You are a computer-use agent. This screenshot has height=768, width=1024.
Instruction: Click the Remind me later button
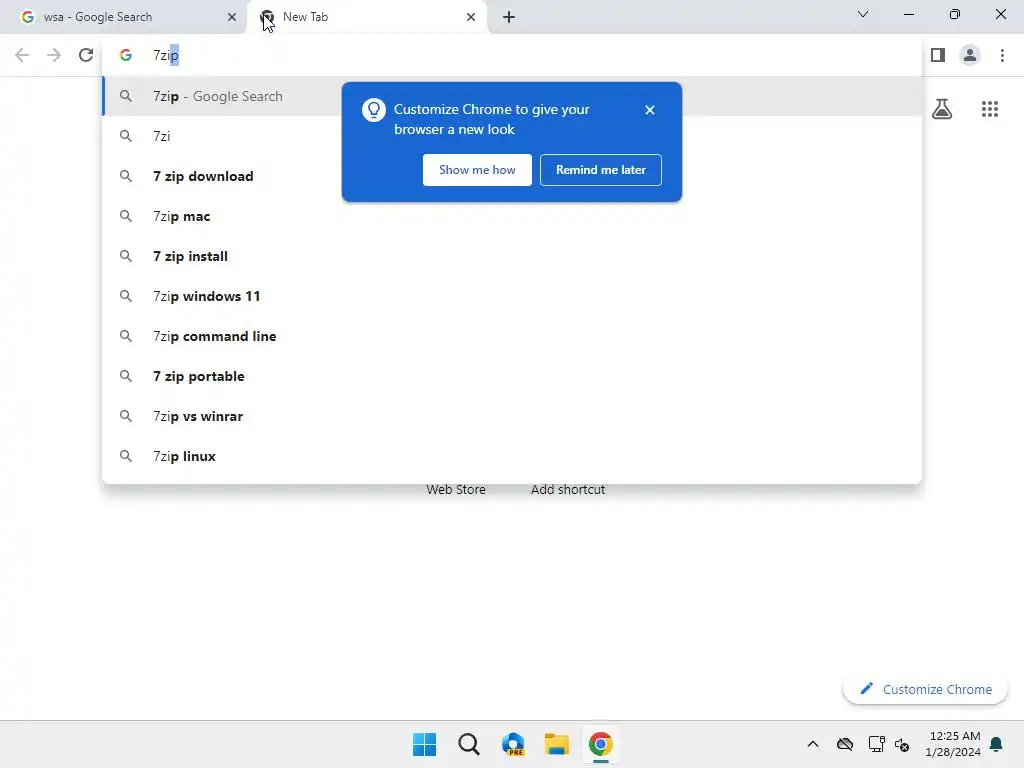pos(601,170)
